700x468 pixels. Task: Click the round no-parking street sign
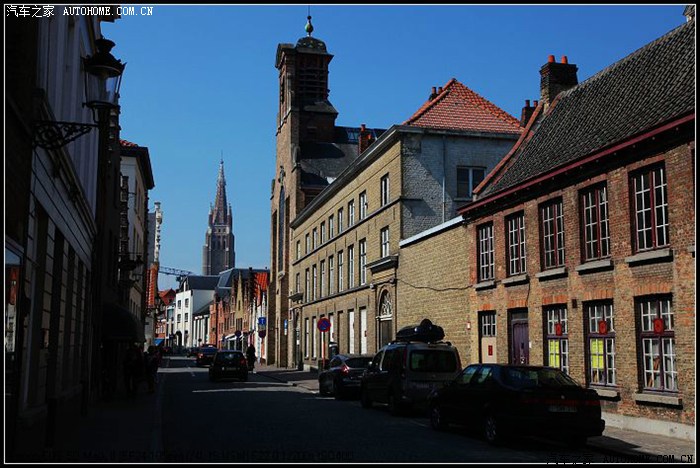(323, 324)
